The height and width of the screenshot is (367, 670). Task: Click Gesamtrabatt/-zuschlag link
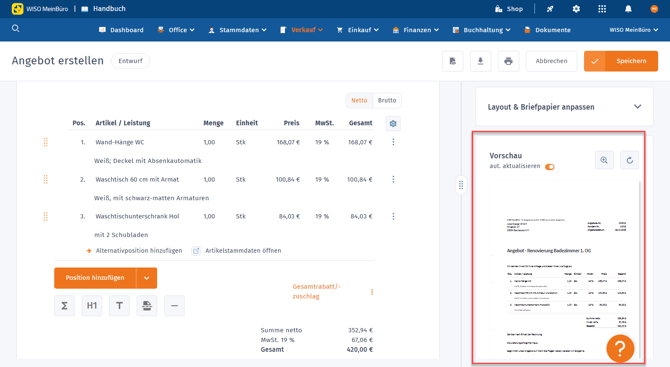(317, 291)
